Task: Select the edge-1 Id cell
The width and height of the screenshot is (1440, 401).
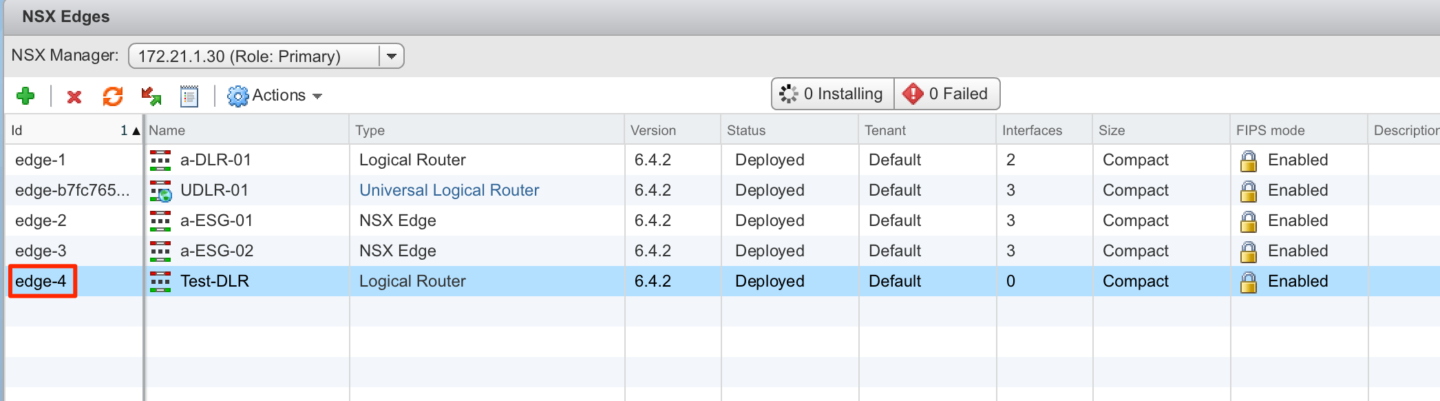Action: tap(74, 160)
